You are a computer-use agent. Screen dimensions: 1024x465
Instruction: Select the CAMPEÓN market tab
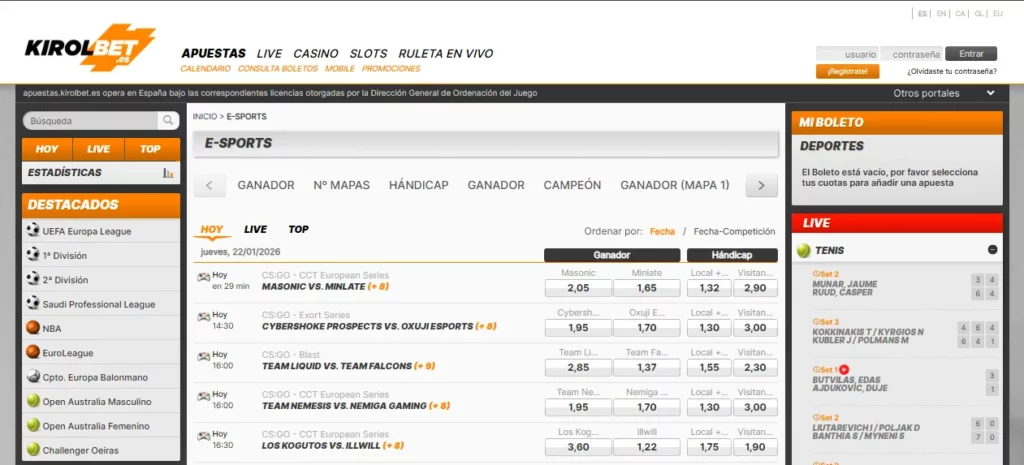[572, 185]
